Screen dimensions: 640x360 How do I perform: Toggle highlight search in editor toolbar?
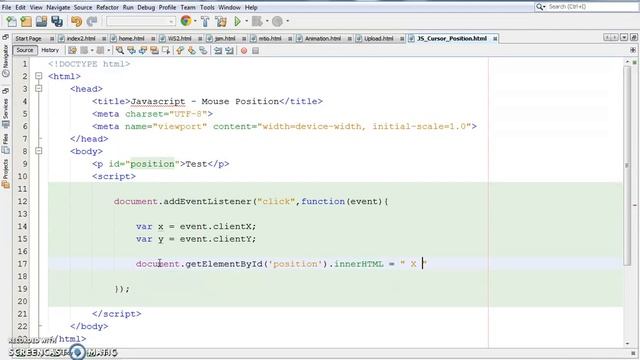(154, 51)
